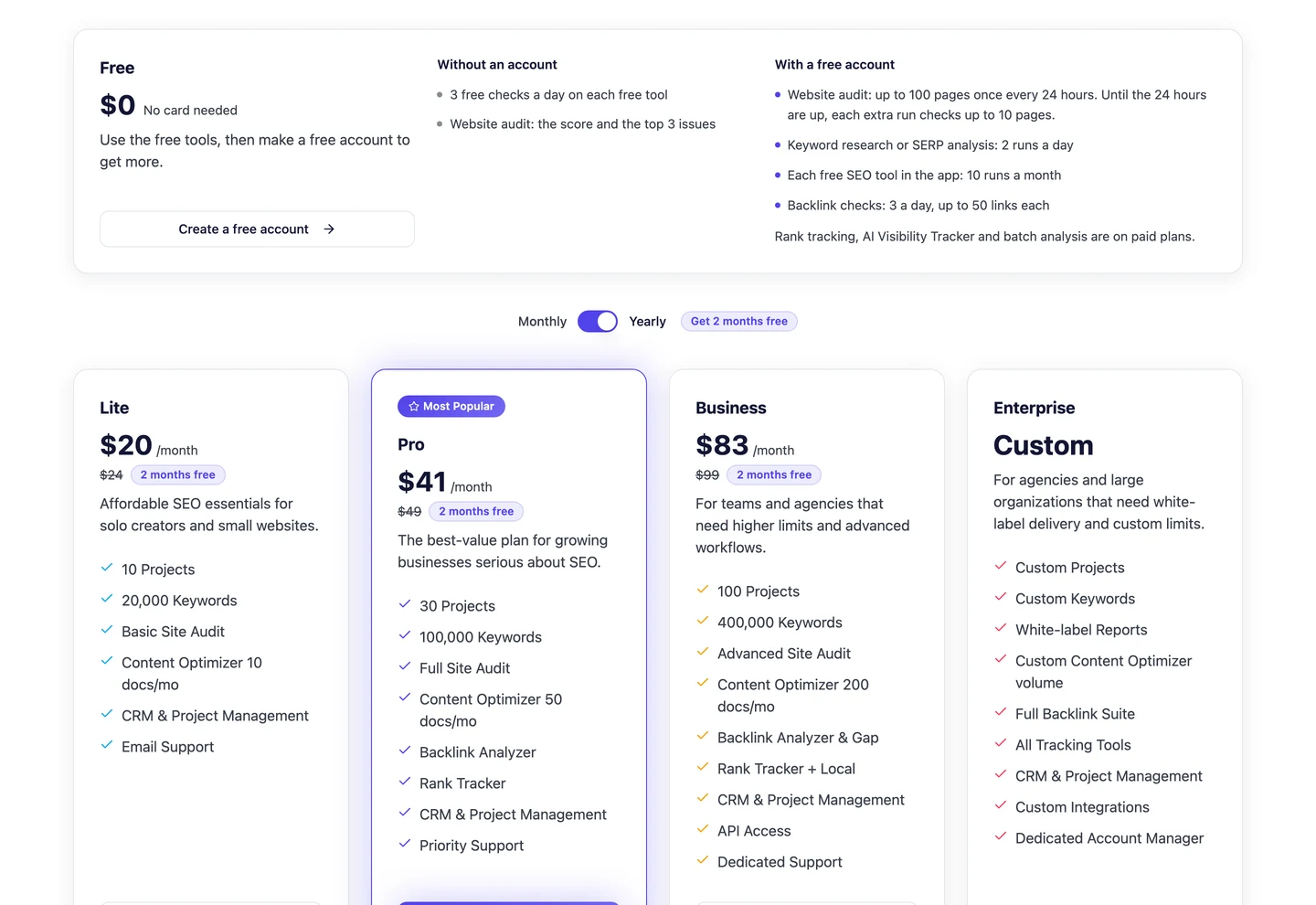
Task: Click the arrow icon in Create a free account
Action: point(329,229)
